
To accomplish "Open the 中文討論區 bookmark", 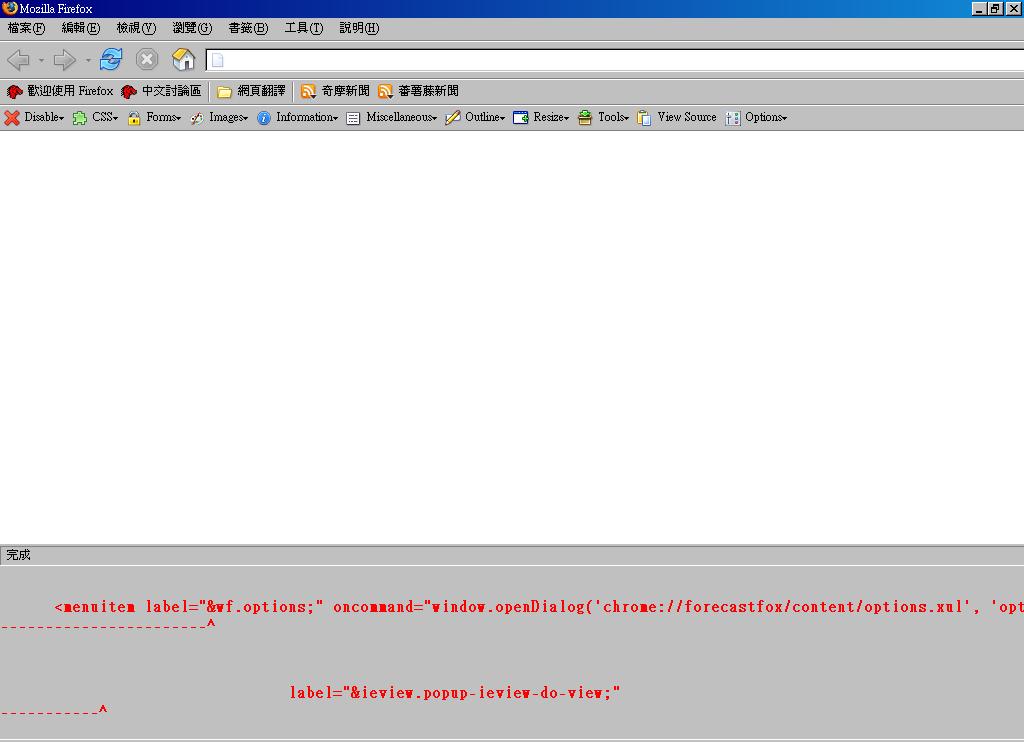I will tap(161, 91).
